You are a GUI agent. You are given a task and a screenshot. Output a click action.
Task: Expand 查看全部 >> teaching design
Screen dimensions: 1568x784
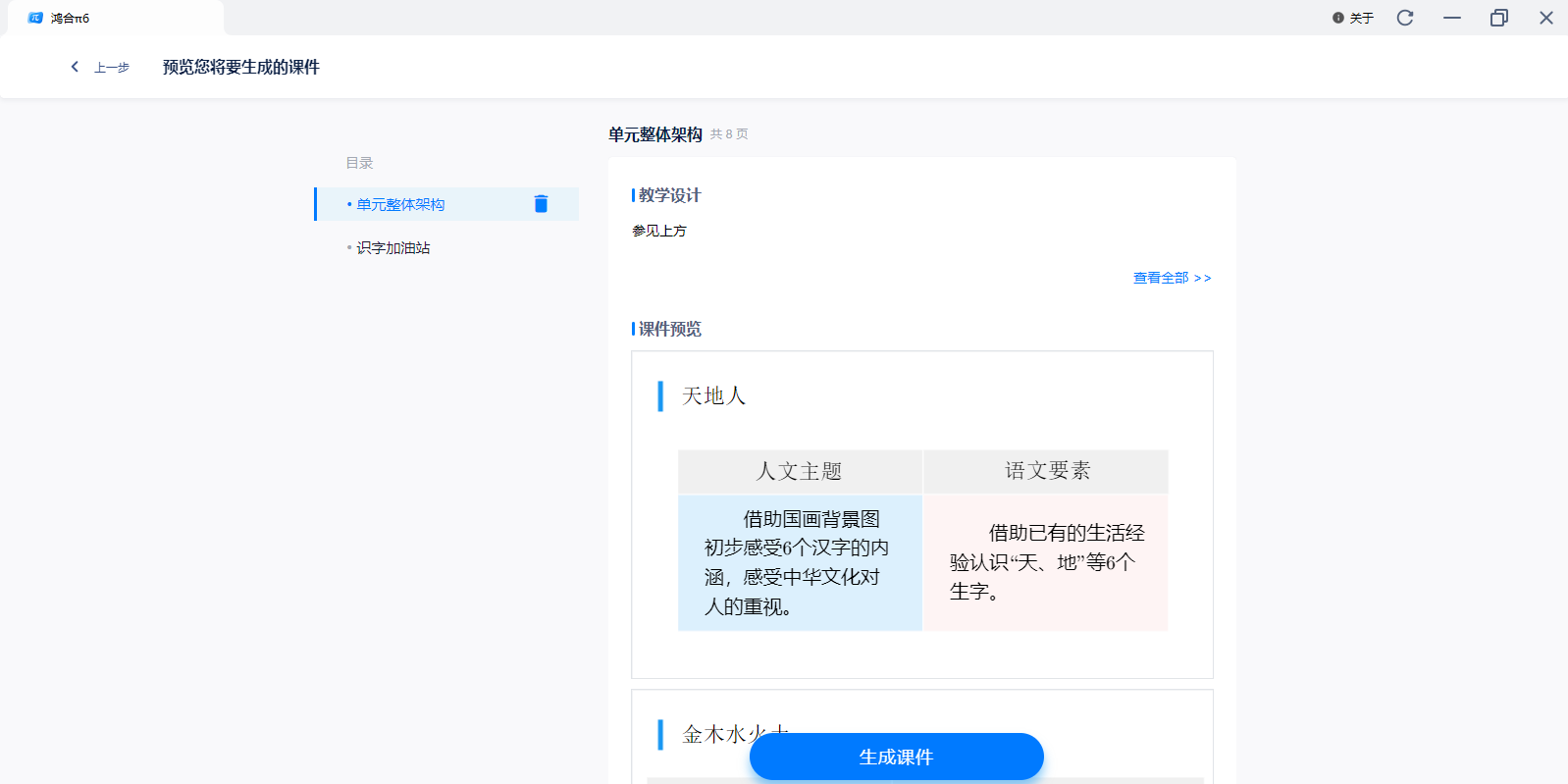tap(1172, 278)
